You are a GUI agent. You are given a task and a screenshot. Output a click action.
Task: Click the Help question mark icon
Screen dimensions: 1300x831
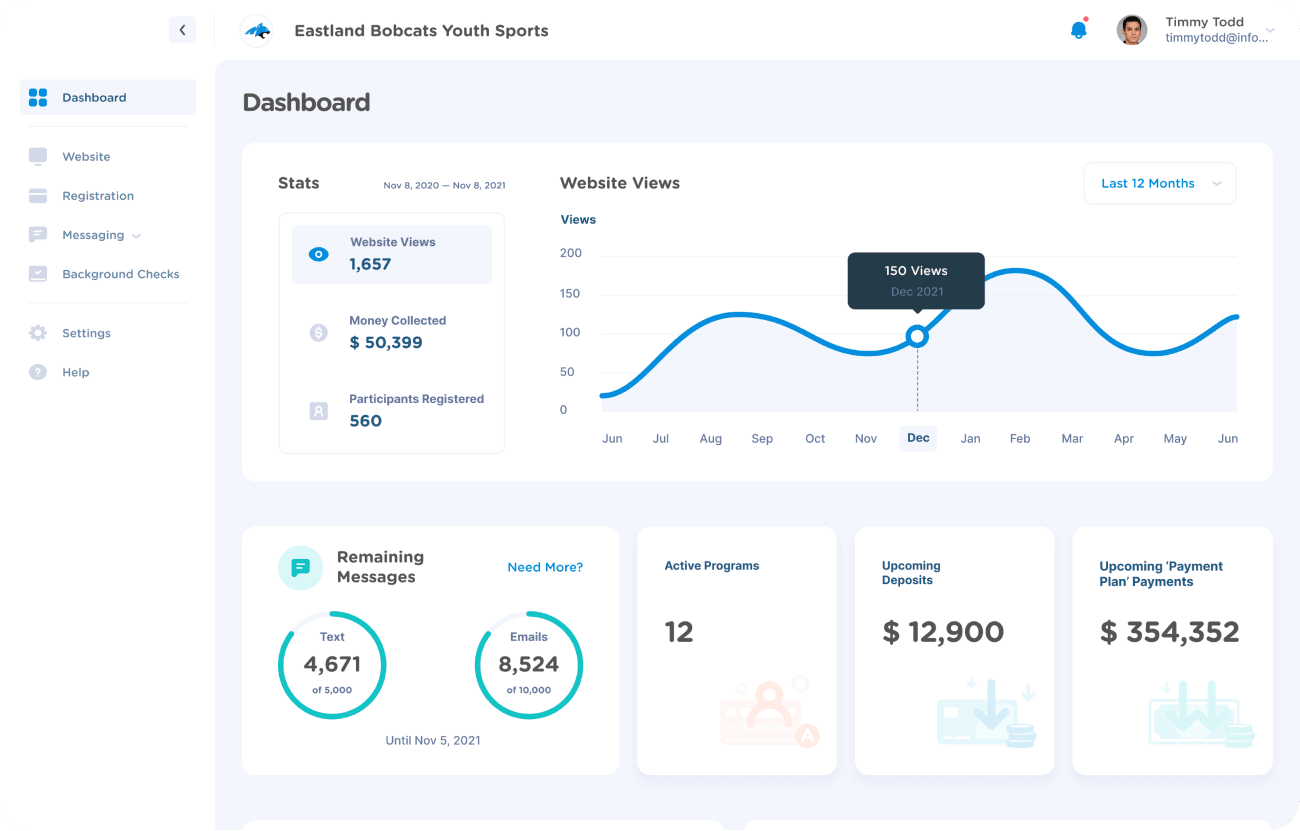click(x=38, y=371)
